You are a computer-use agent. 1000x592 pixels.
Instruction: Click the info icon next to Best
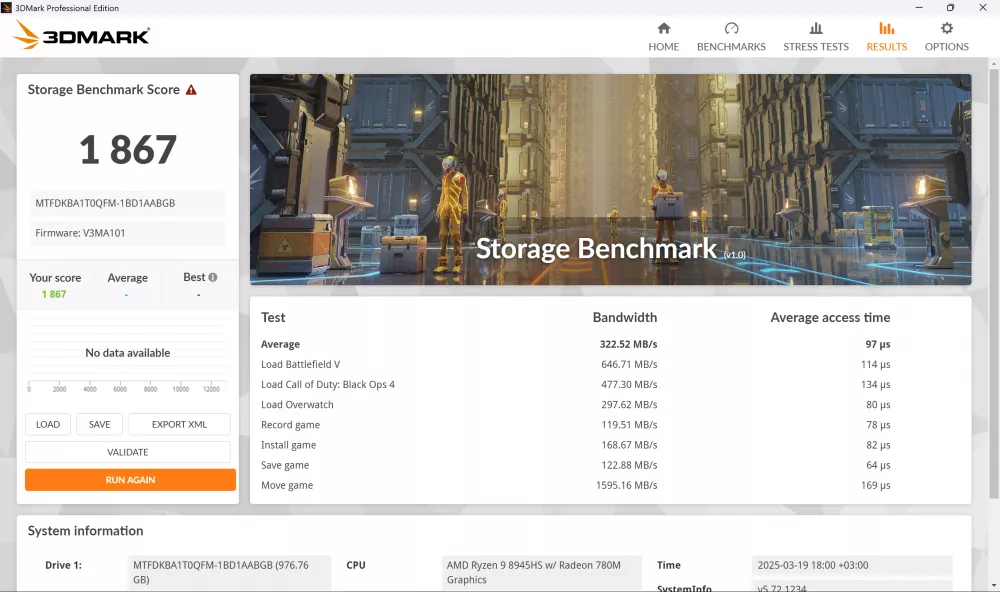tap(213, 277)
